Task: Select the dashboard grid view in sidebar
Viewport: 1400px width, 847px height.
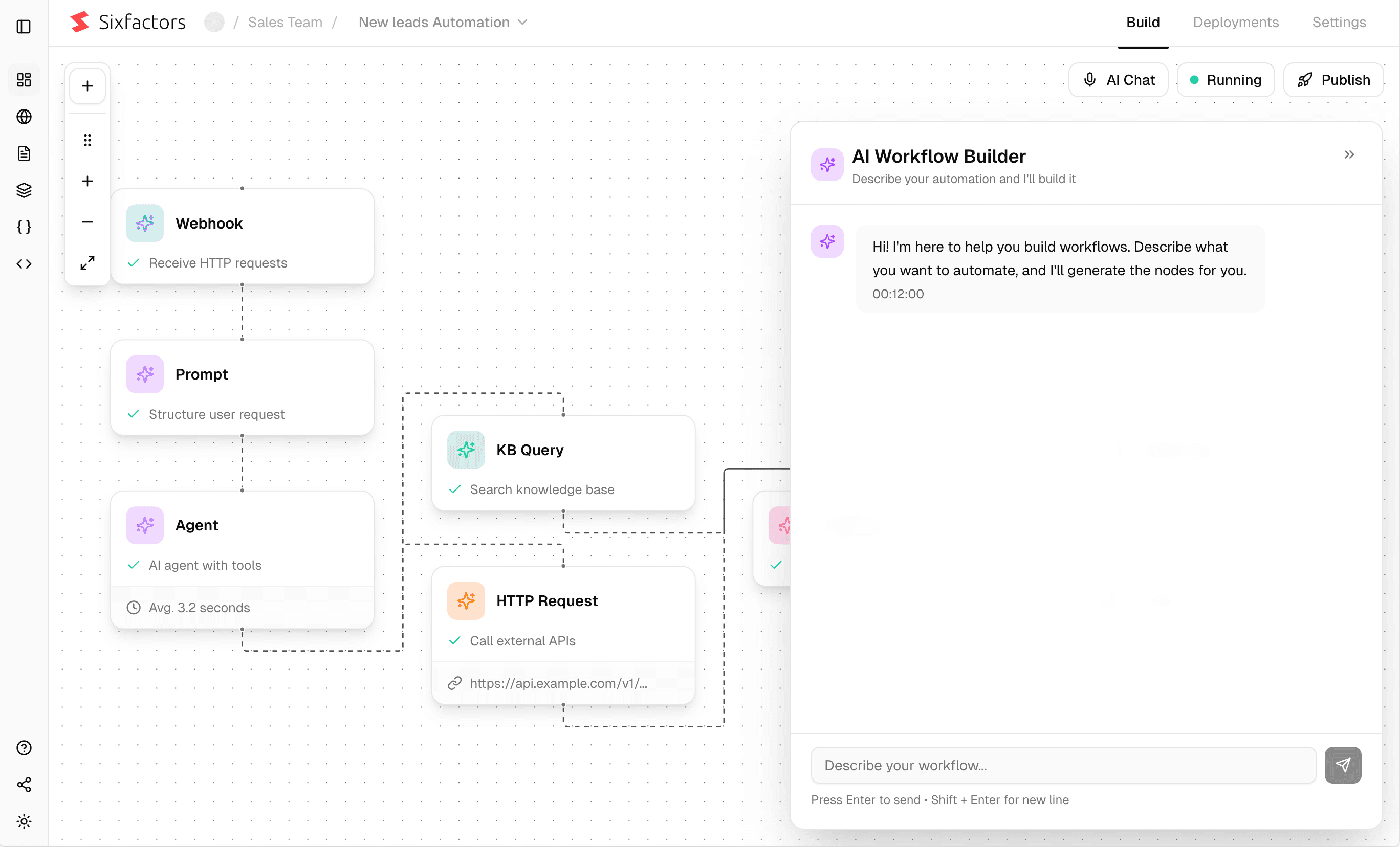Action: click(24, 79)
